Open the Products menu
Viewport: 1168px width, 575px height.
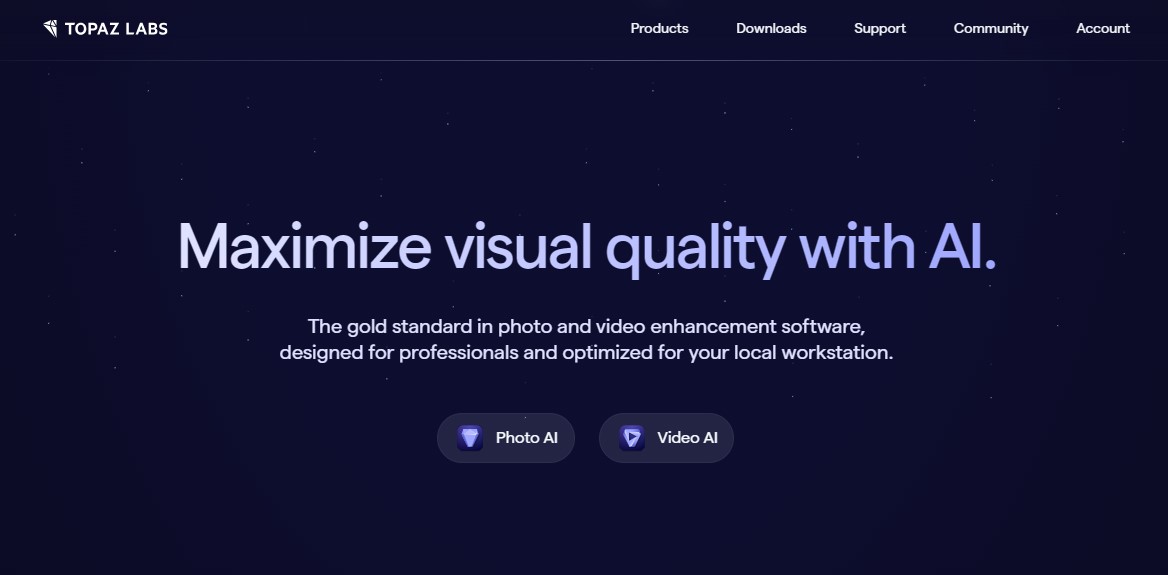(659, 28)
